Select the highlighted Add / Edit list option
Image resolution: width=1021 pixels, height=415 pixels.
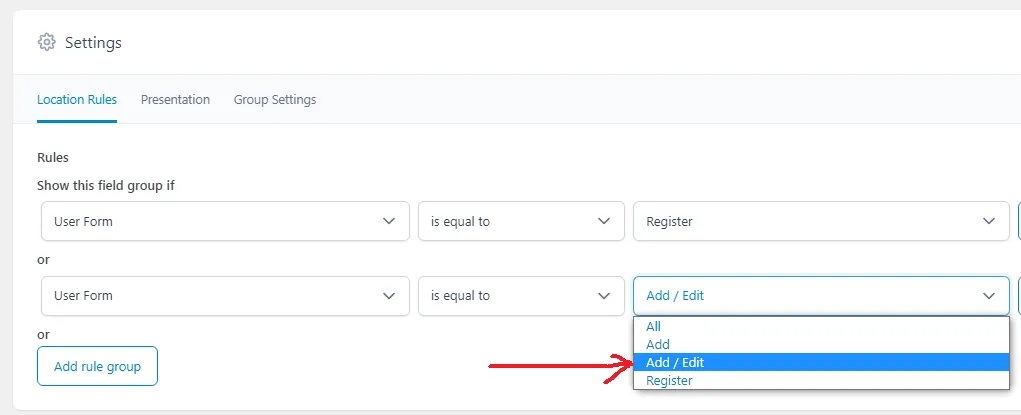click(x=821, y=362)
